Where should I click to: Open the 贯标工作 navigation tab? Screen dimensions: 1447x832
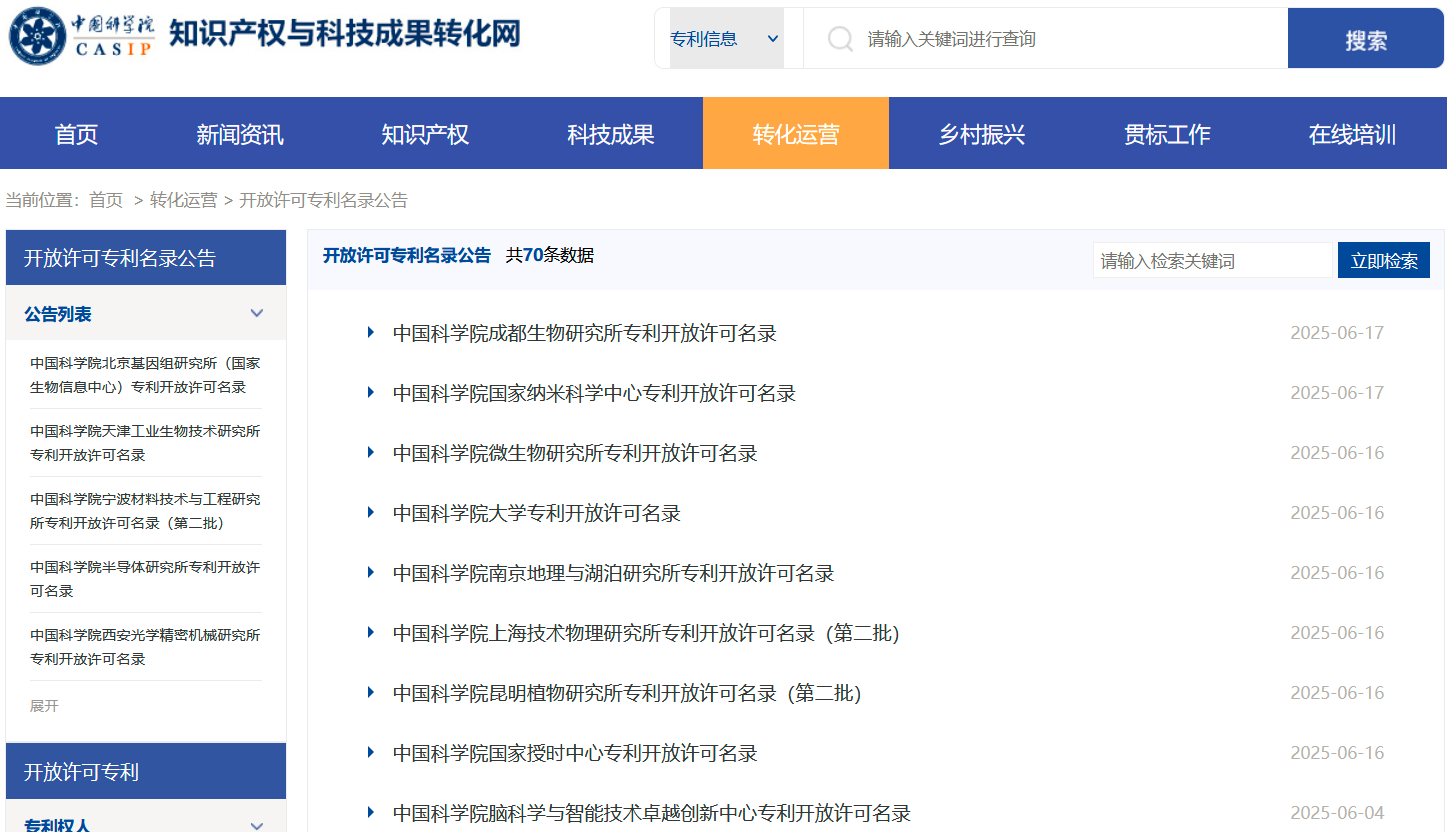pyautogui.click(x=1167, y=134)
